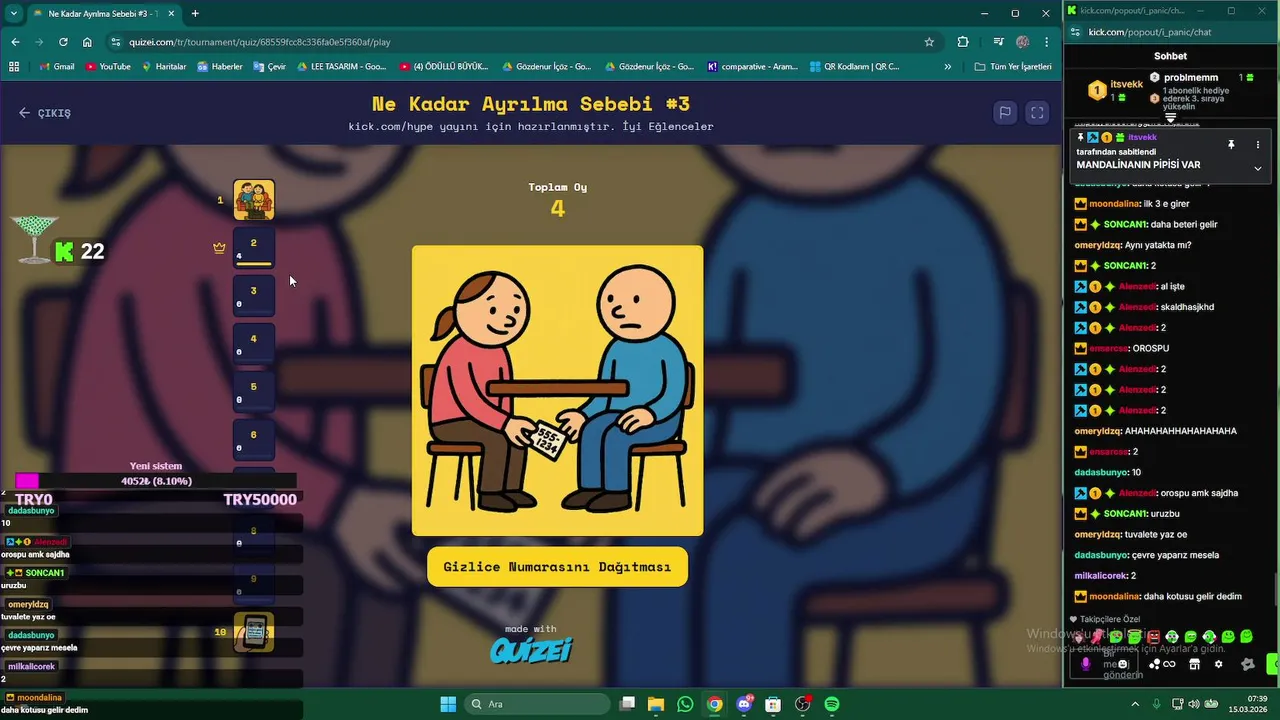This screenshot has height=720, width=1280.
Task: Expand hidden bookmarks with double chevron
Action: pyautogui.click(x=948, y=67)
